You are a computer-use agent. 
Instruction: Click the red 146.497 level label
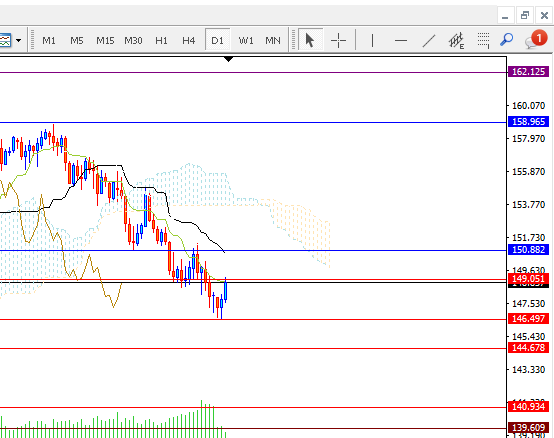[529, 319]
